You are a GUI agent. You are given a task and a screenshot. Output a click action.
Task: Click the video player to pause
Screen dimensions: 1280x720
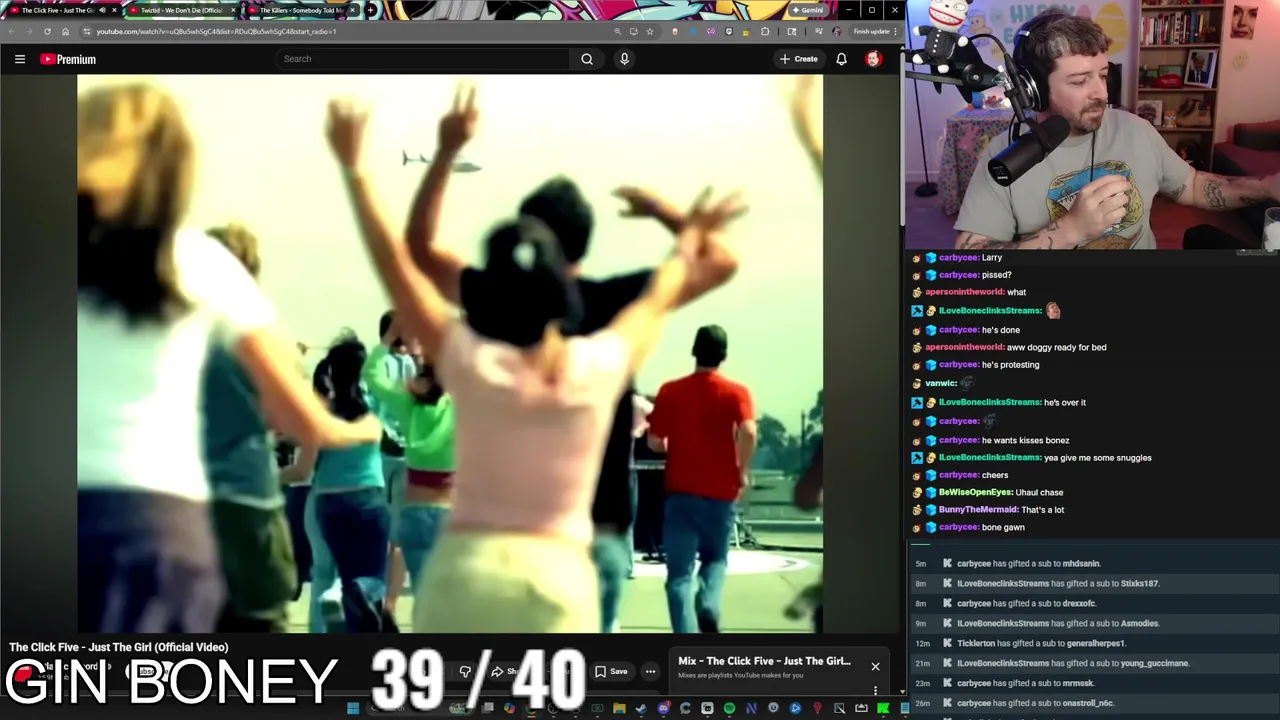tap(450, 353)
